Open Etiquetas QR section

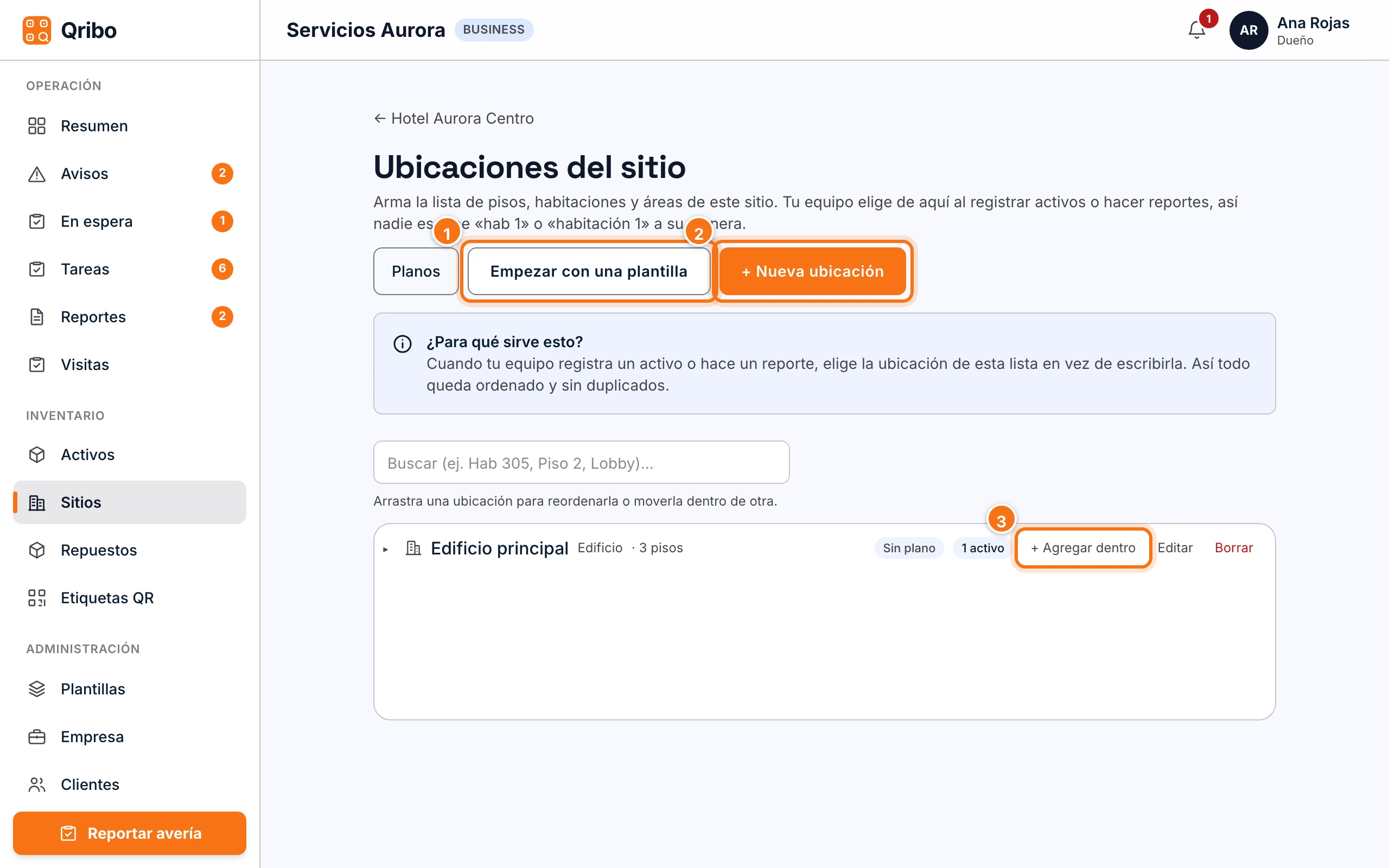coord(130,598)
